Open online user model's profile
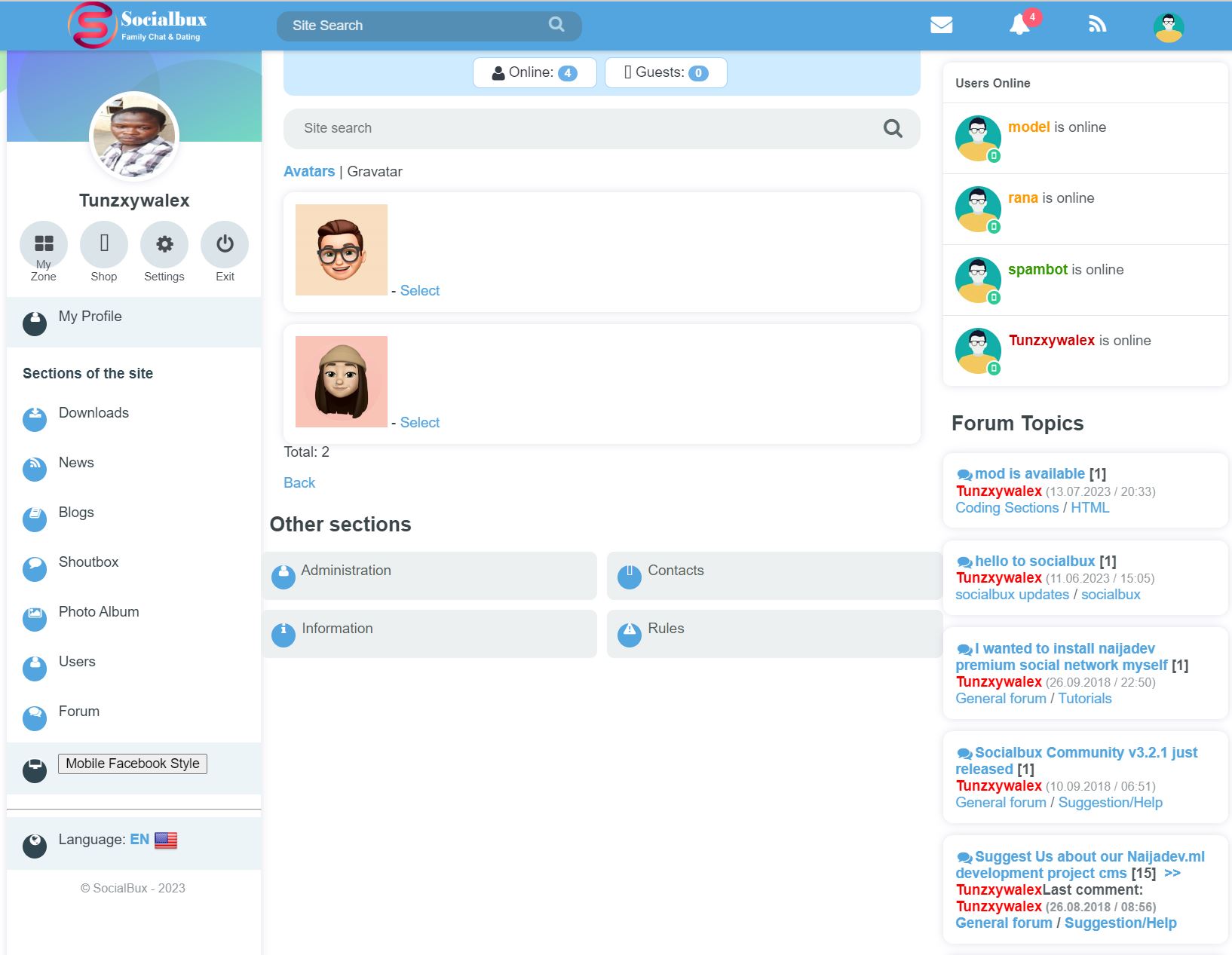This screenshot has width=1232, height=955. click(1029, 127)
